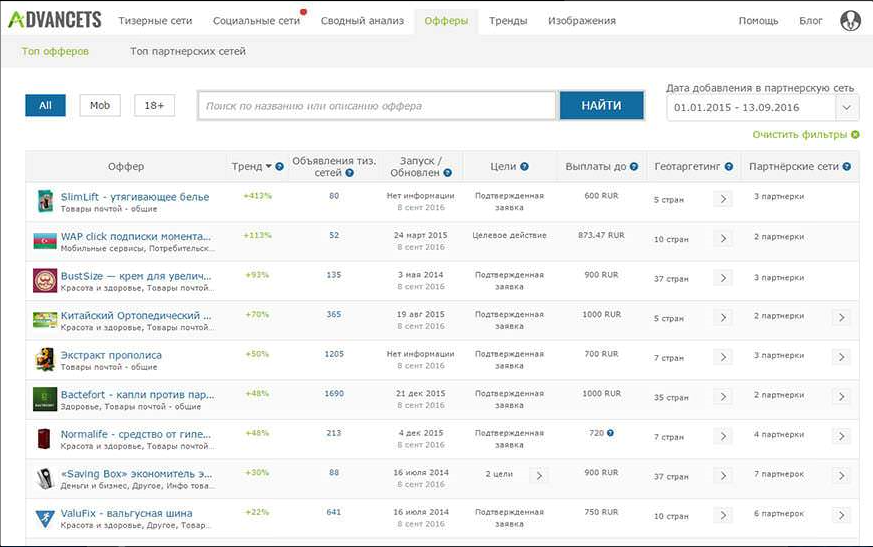Click help icon next to Тренд header

[x=279, y=167]
